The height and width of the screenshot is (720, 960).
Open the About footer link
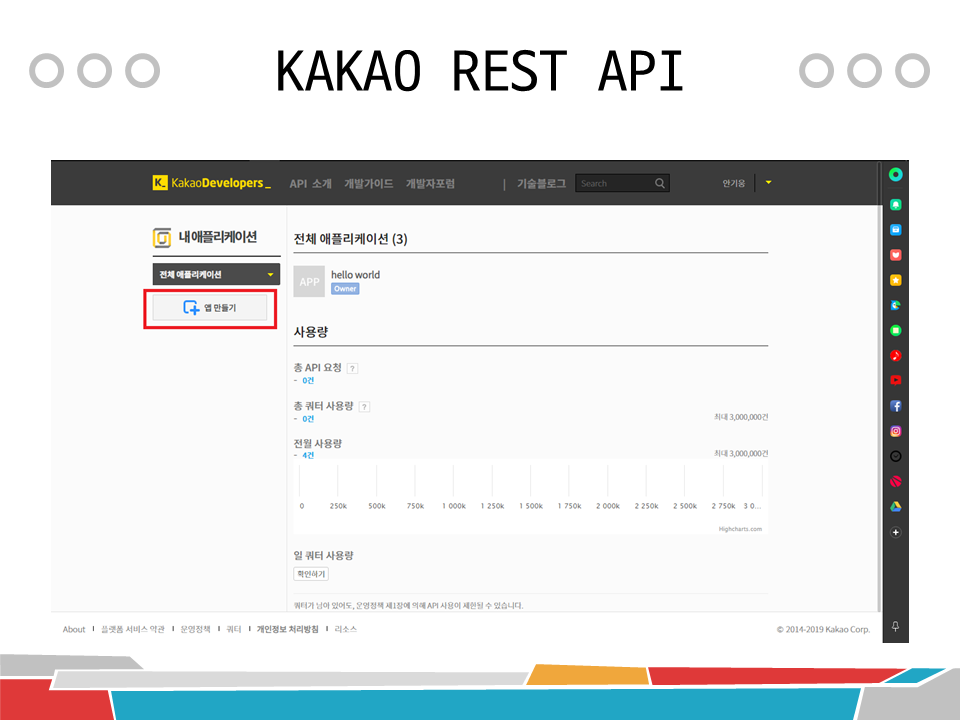coord(74,629)
